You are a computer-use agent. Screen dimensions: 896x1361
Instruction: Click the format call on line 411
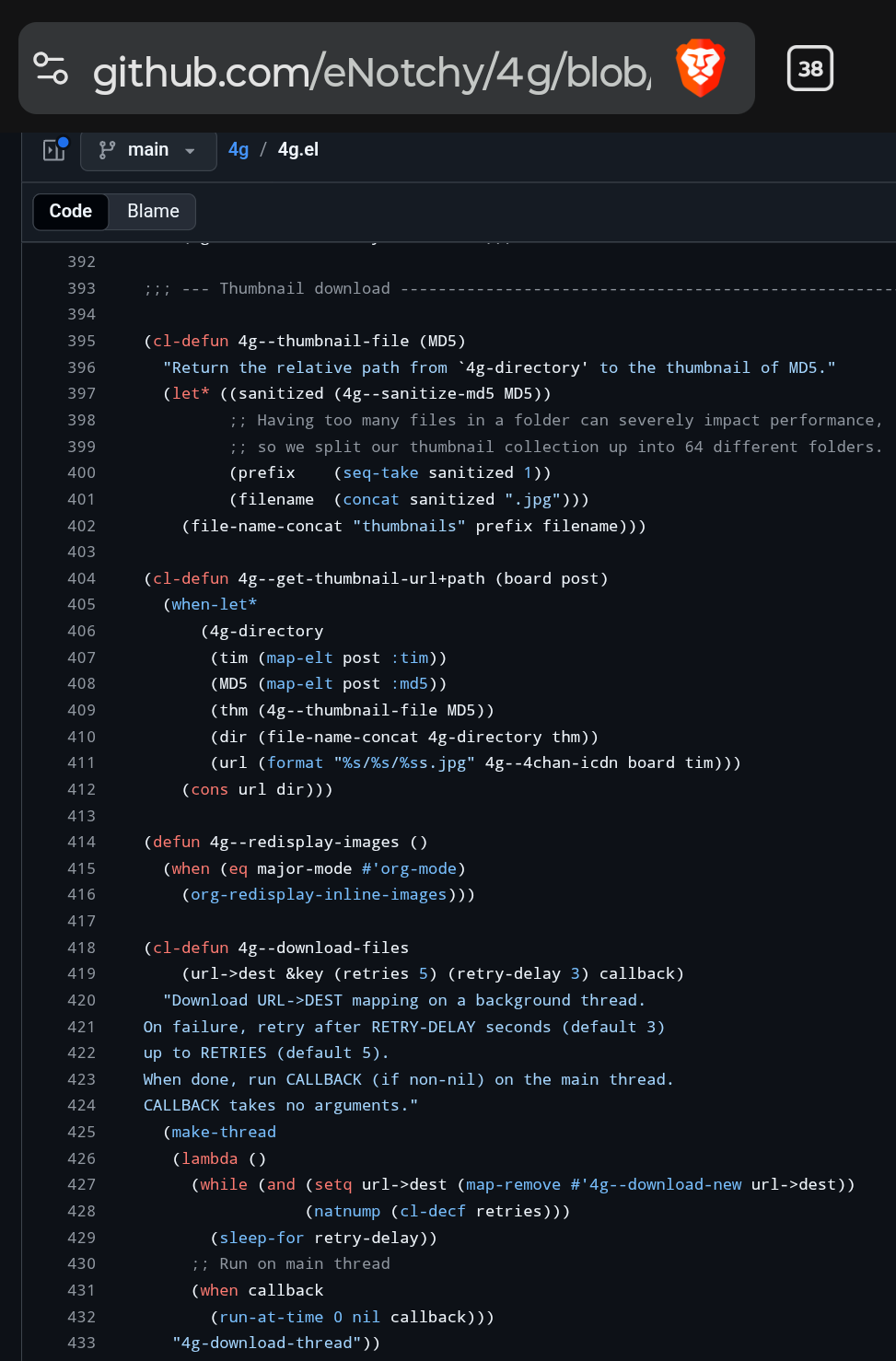pos(295,762)
